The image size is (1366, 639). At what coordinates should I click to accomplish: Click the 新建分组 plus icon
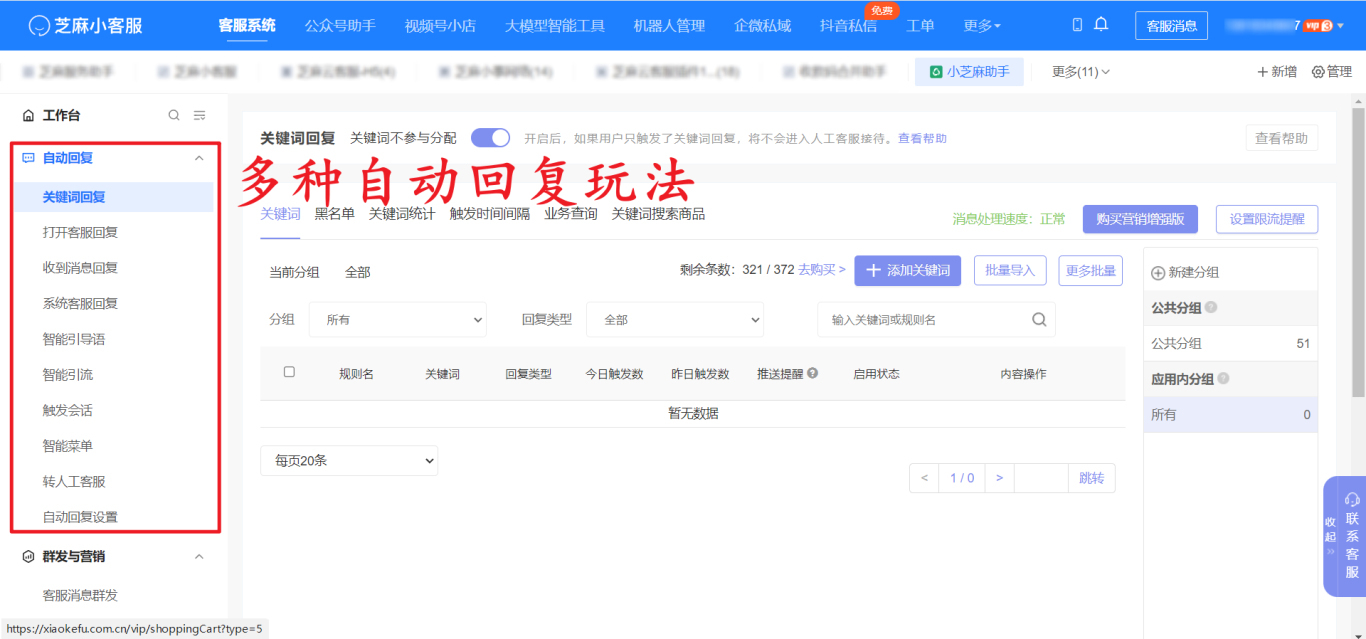point(1157,271)
